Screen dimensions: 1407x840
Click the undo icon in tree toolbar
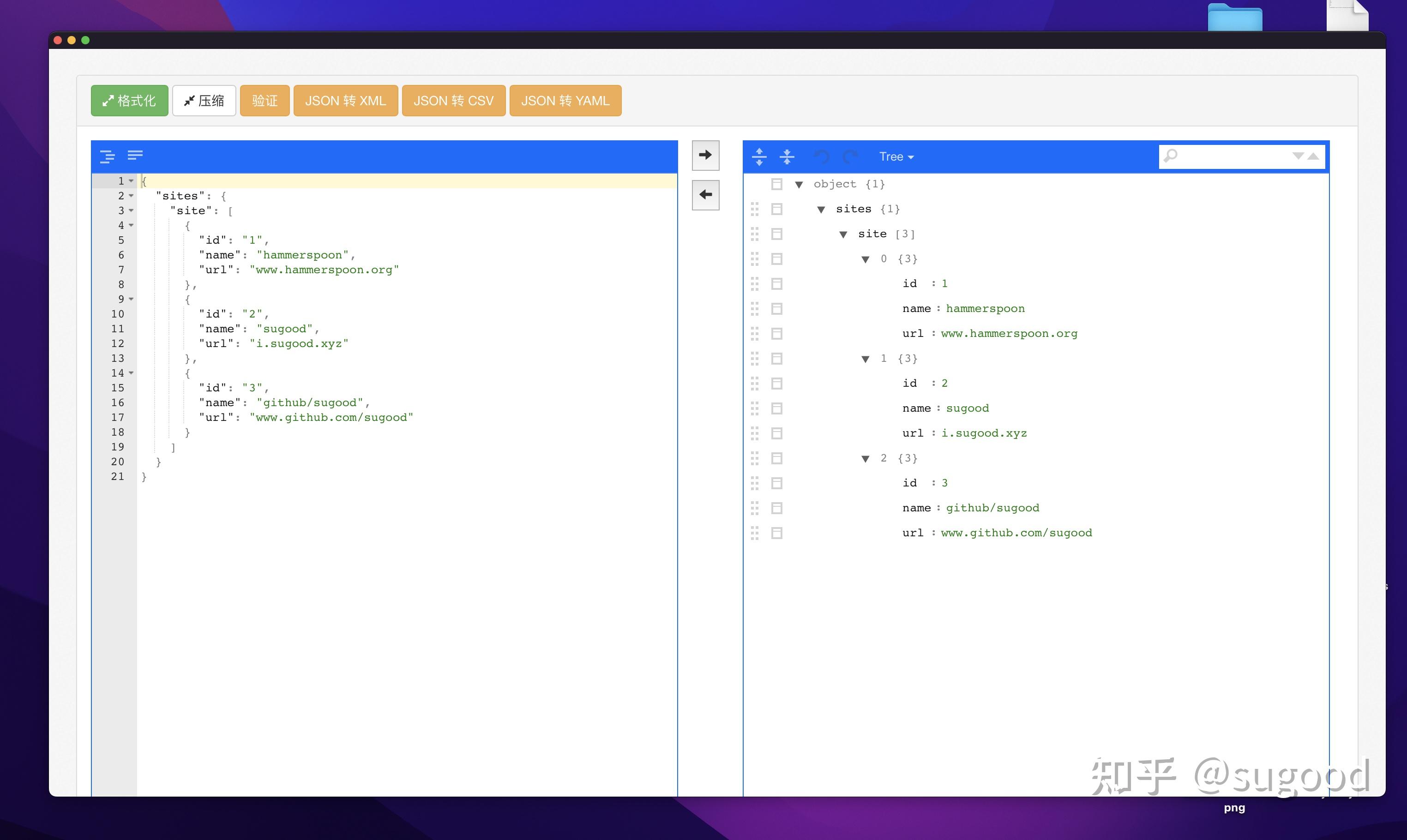click(x=821, y=157)
